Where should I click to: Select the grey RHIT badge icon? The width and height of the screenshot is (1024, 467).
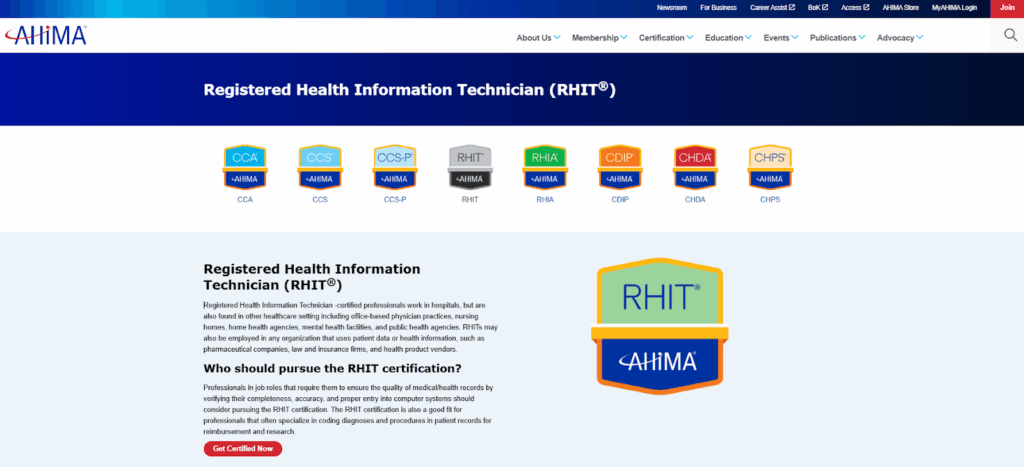(x=470, y=168)
